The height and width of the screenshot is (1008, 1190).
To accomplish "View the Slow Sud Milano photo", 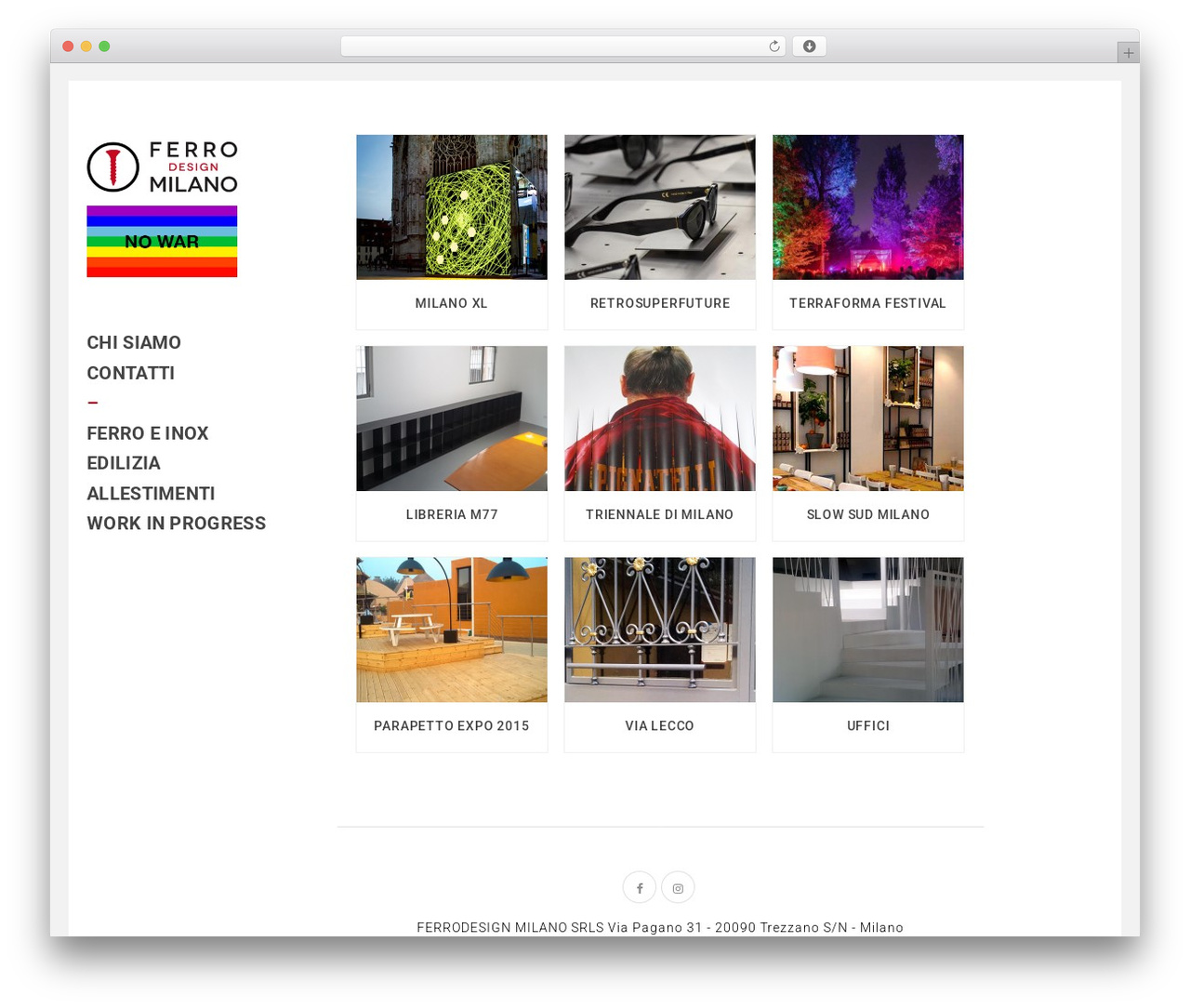I will pos(868,418).
